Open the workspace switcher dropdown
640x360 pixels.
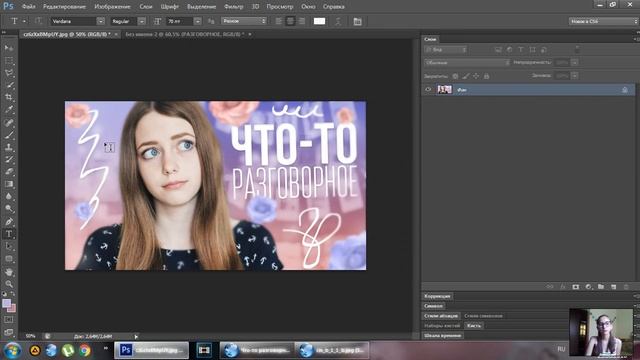[x=603, y=21]
